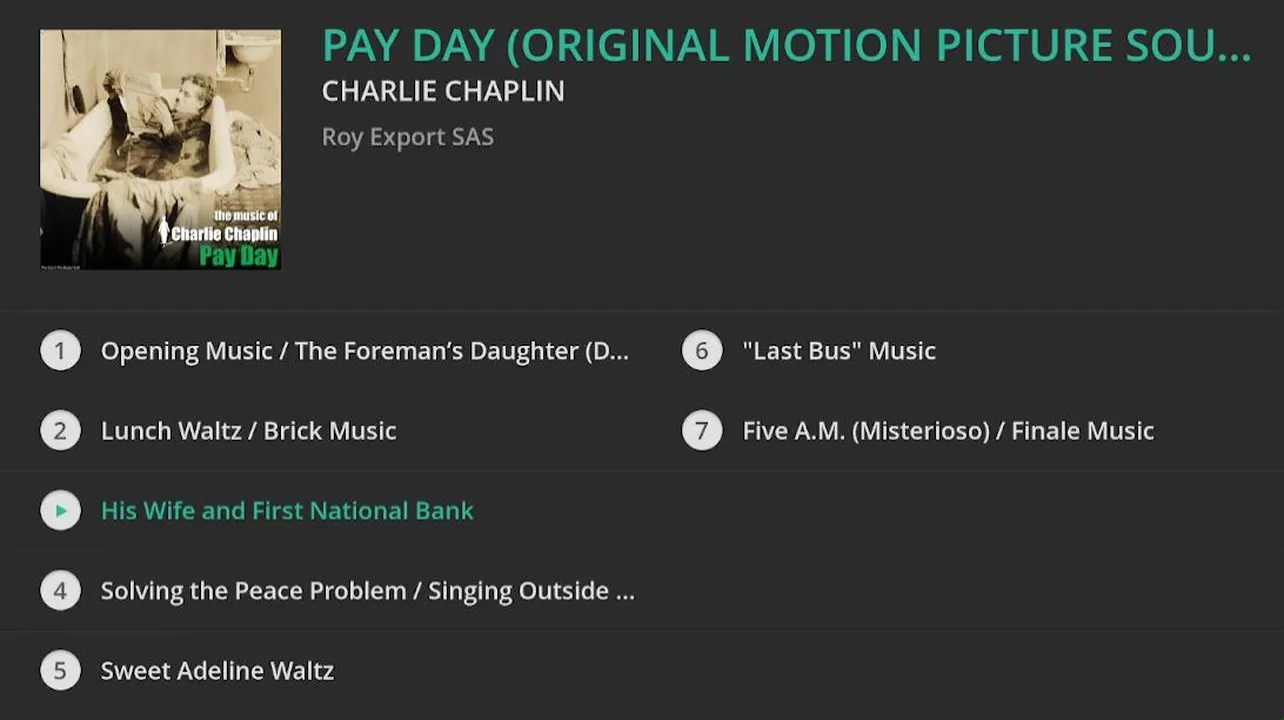Open the Charlie Chaplin artist page
Image resolution: width=1284 pixels, height=720 pixels.
point(443,91)
